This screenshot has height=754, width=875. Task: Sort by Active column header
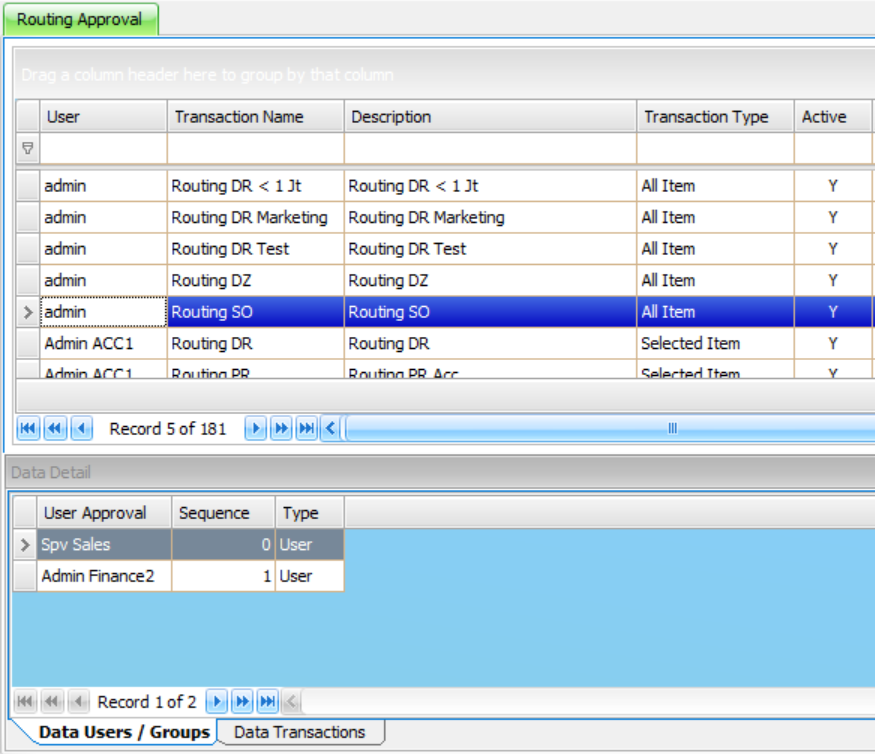coord(833,117)
